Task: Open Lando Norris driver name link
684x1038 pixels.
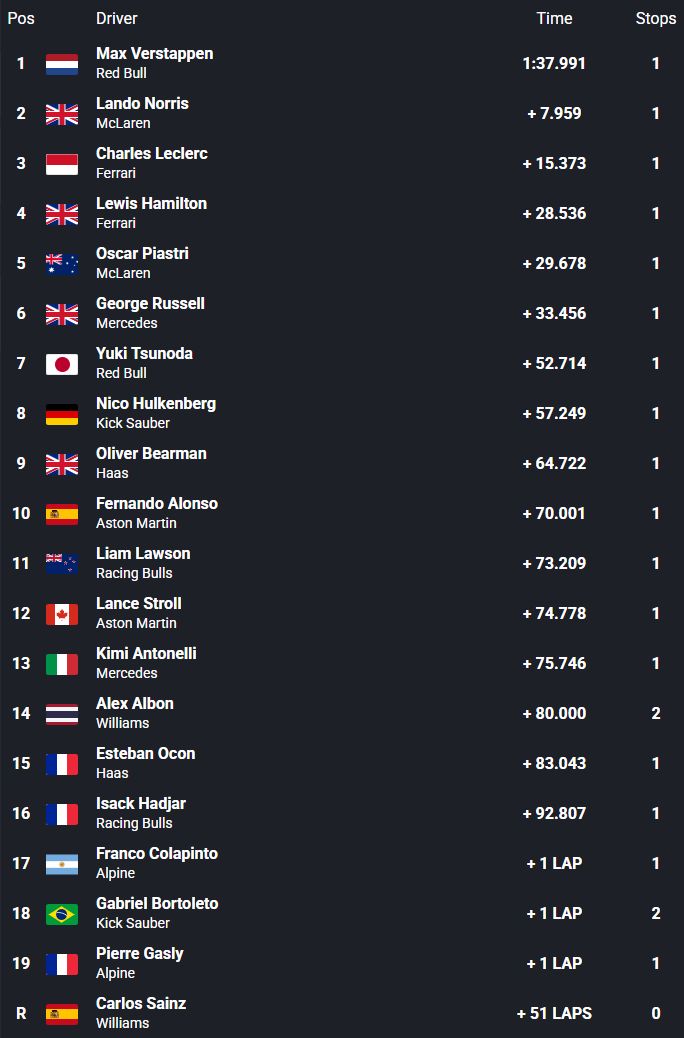Action: (x=142, y=103)
